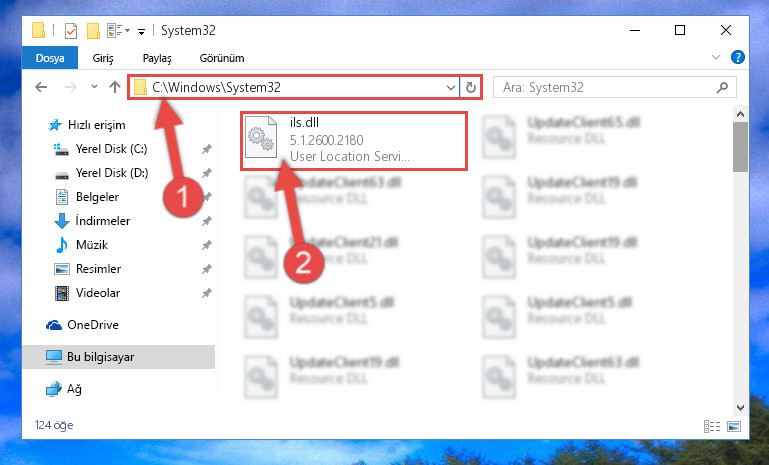Screen dimensions: 769x465
Task: Expand the address bar history dropdown
Action: tap(451, 88)
